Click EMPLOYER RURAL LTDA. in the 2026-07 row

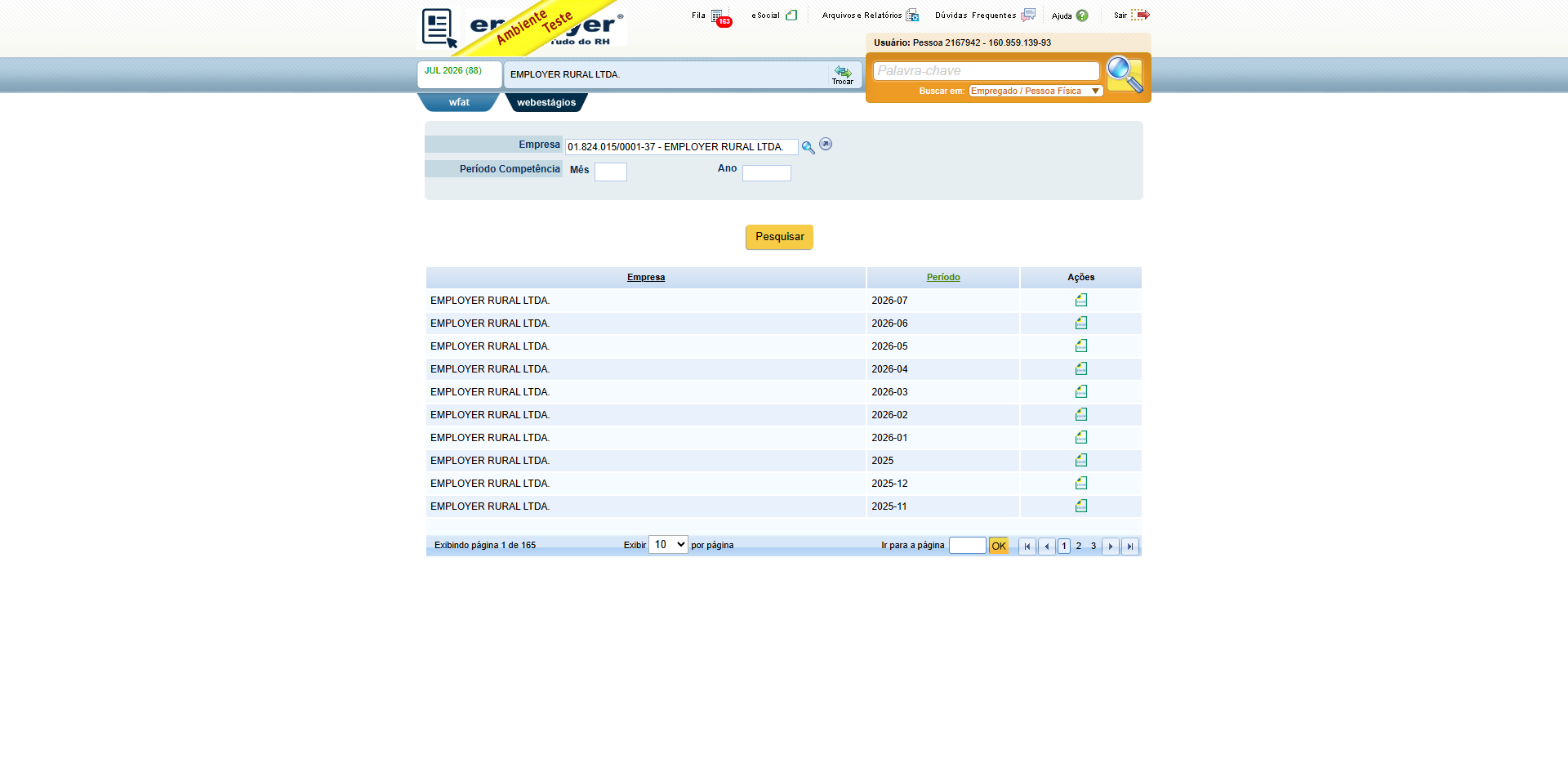click(x=490, y=301)
